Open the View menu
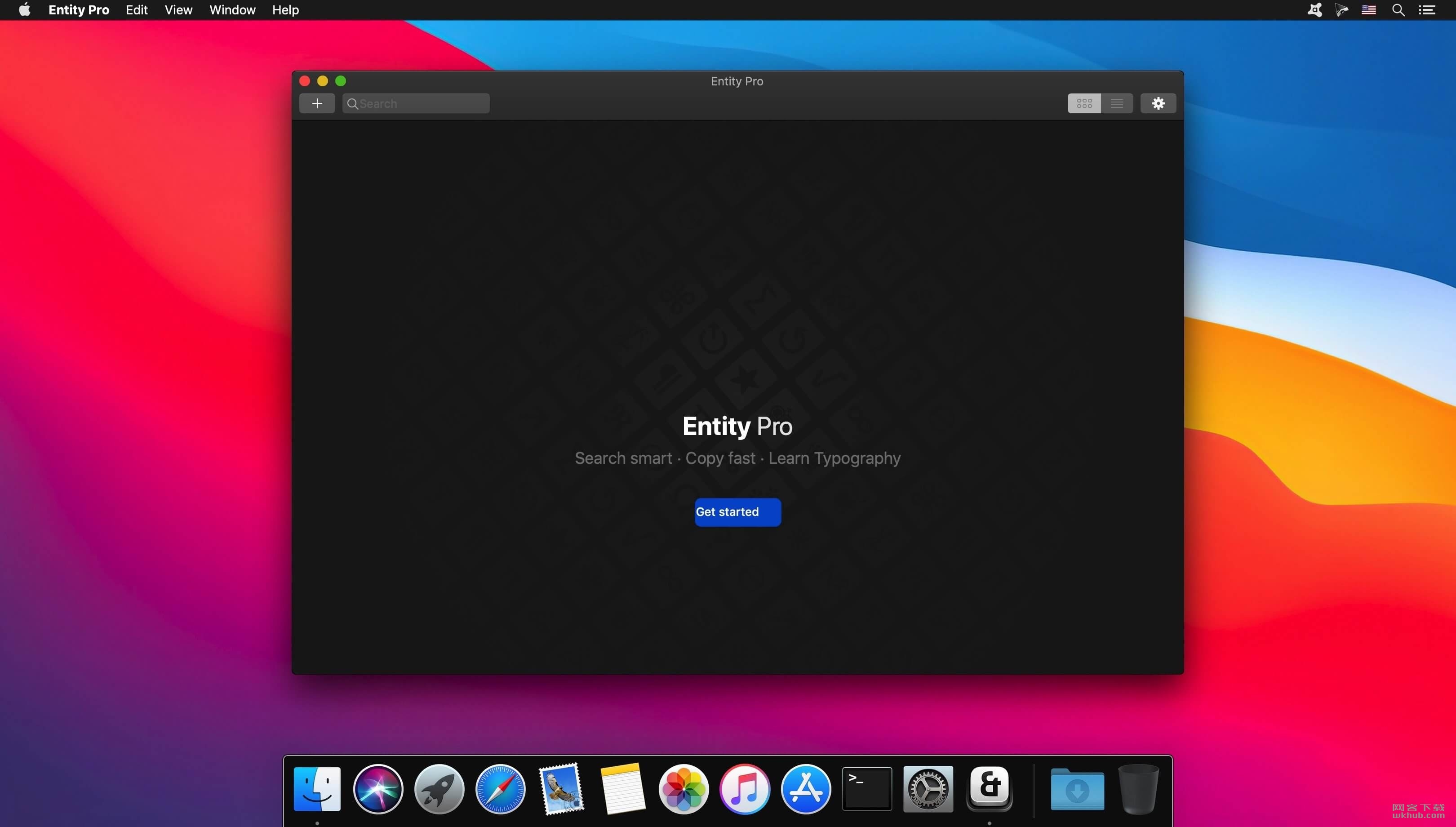 tap(178, 9)
